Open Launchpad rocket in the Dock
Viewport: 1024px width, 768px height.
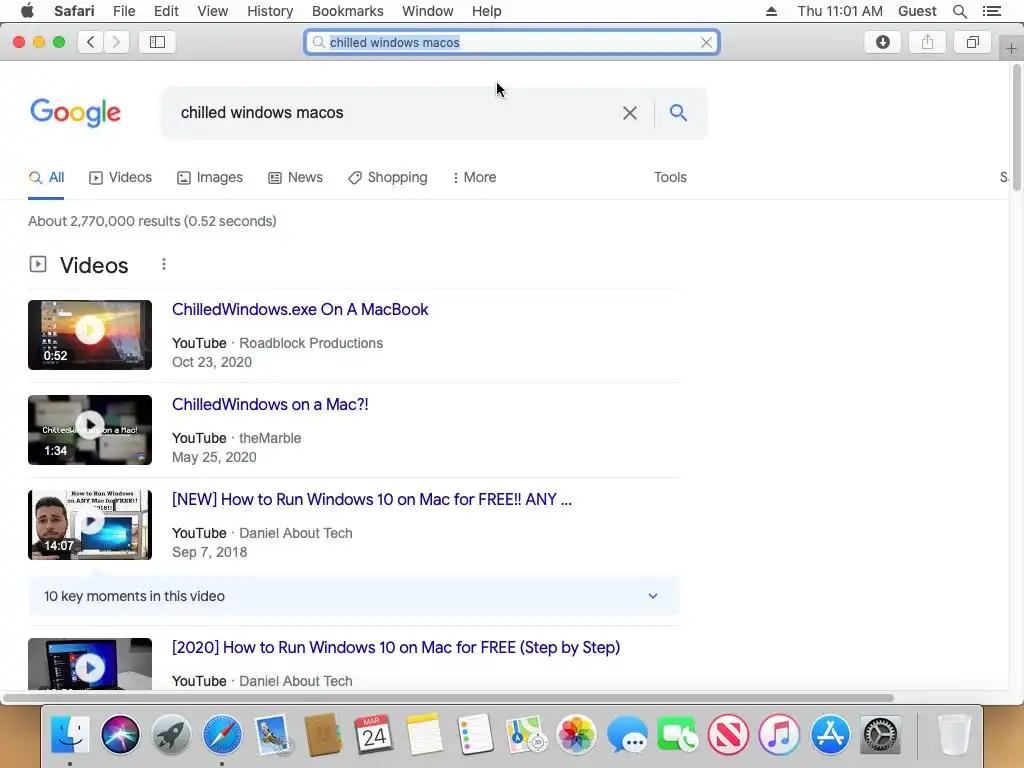[x=171, y=735]
